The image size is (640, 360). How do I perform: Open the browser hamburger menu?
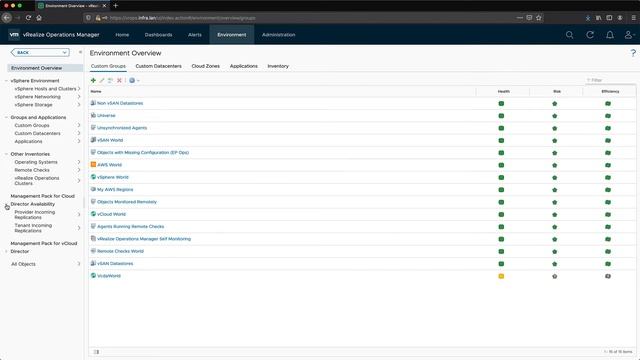pyautogui.click(x=633, y=18)
